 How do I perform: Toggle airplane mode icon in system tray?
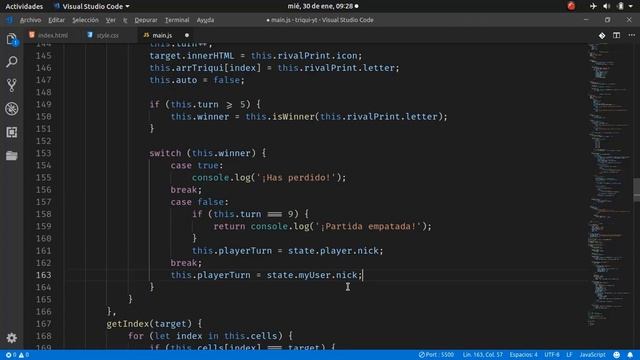click(x=593, y=6)
